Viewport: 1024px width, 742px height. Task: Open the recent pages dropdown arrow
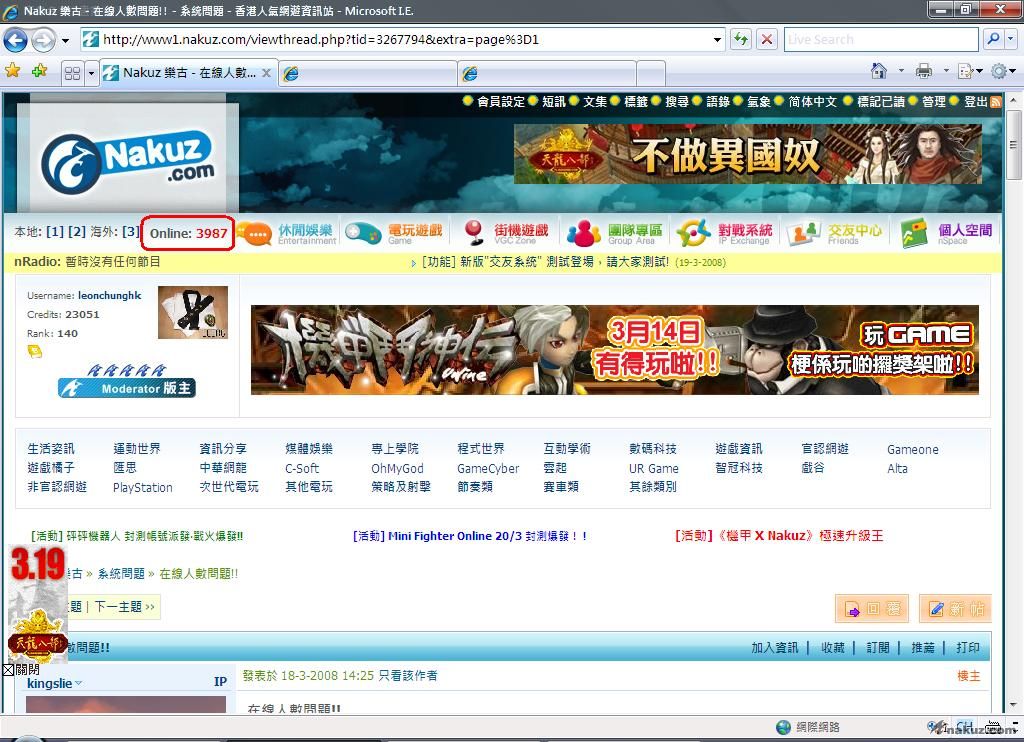tap(65, 40)
